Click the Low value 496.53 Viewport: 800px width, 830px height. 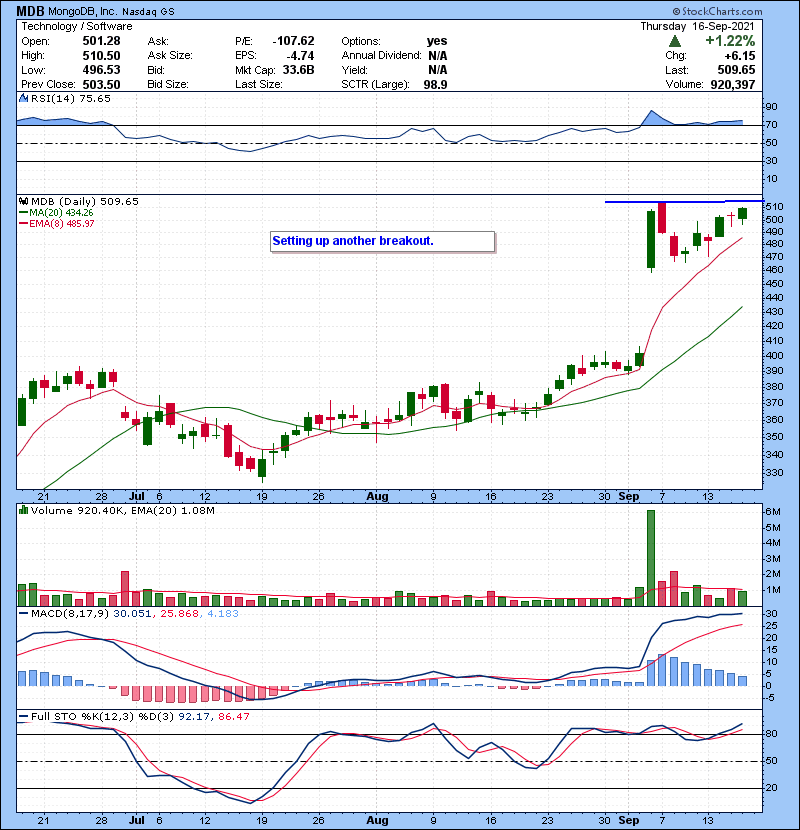101,70
